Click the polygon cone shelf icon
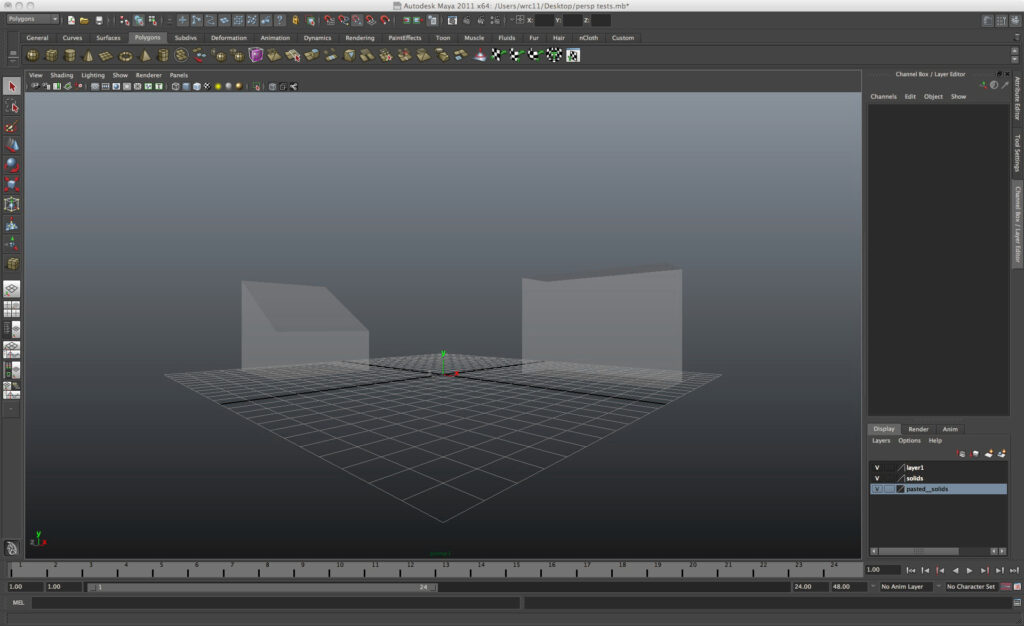Screen dimensions: 1024x626 pos(88,56)
